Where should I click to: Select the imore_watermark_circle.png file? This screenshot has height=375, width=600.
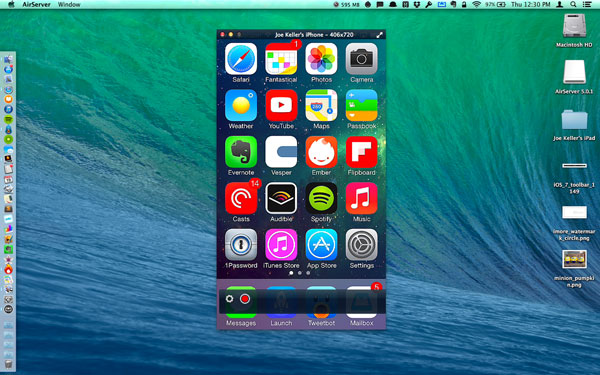click(574, 212)
